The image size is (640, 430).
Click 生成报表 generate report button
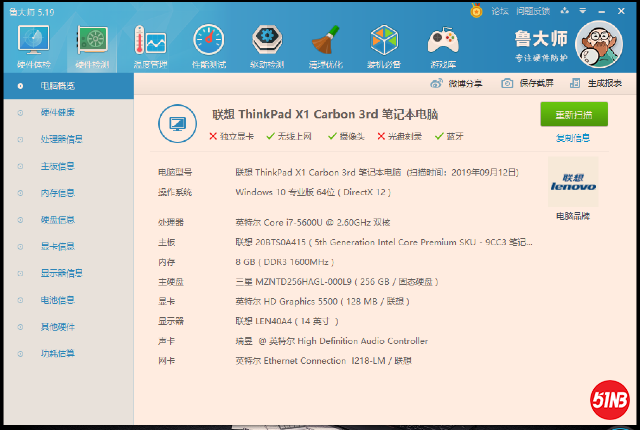tap(598, 83)
